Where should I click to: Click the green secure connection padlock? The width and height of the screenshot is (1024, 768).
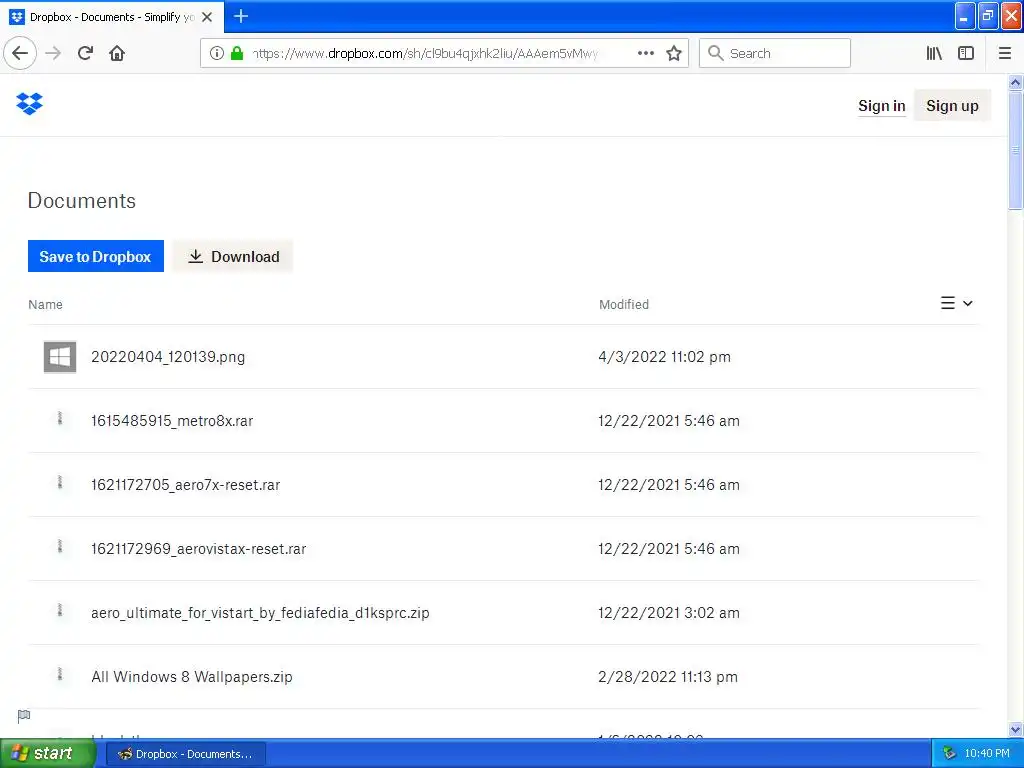[x=237, y=53]
